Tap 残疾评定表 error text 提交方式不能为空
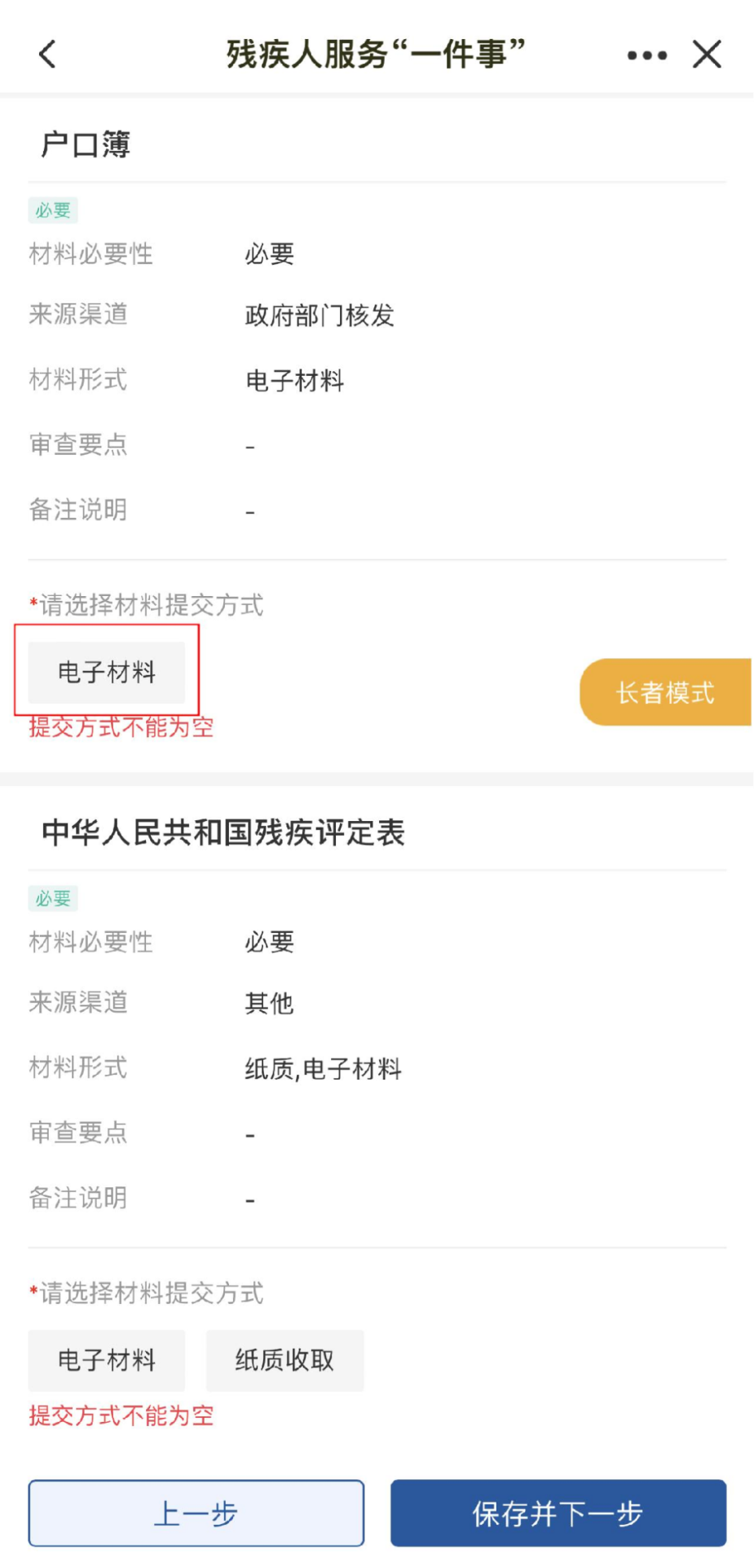Viewport: 754px width, 1568px height. (121, 1415)
